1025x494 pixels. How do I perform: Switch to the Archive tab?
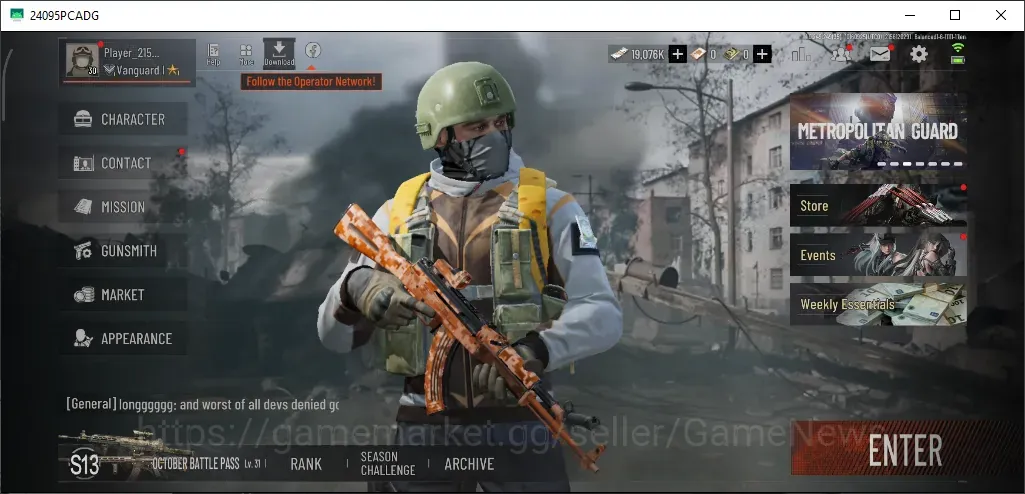pos(469,464)
